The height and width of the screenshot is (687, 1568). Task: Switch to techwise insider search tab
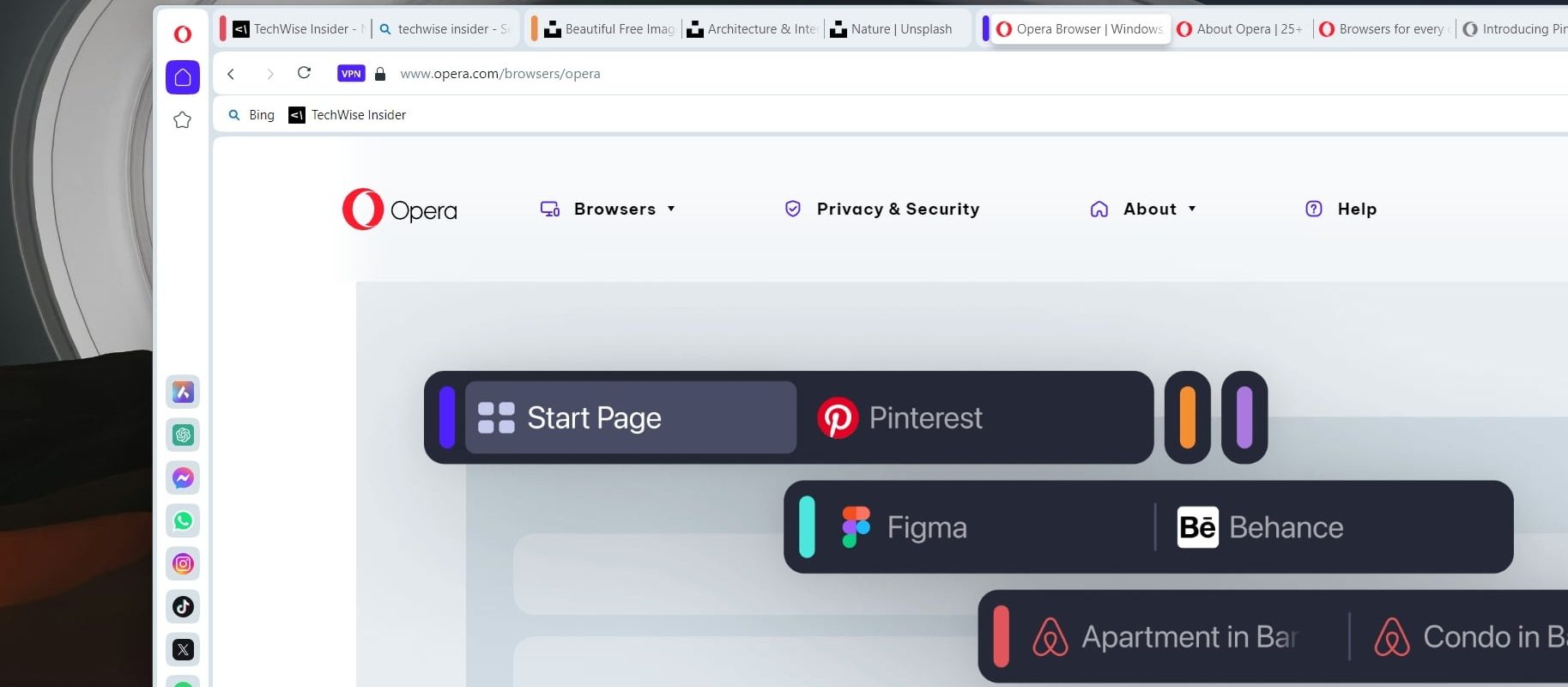(x=445, y=29)
